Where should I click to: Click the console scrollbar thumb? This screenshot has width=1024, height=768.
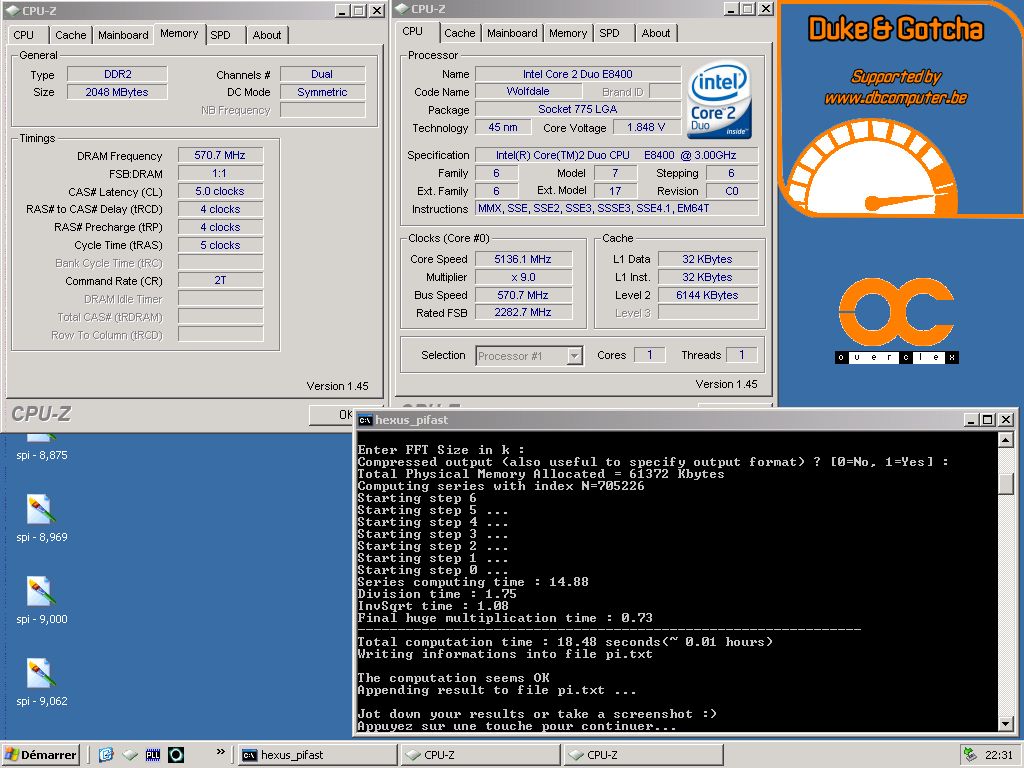[x=1006, y=483]
